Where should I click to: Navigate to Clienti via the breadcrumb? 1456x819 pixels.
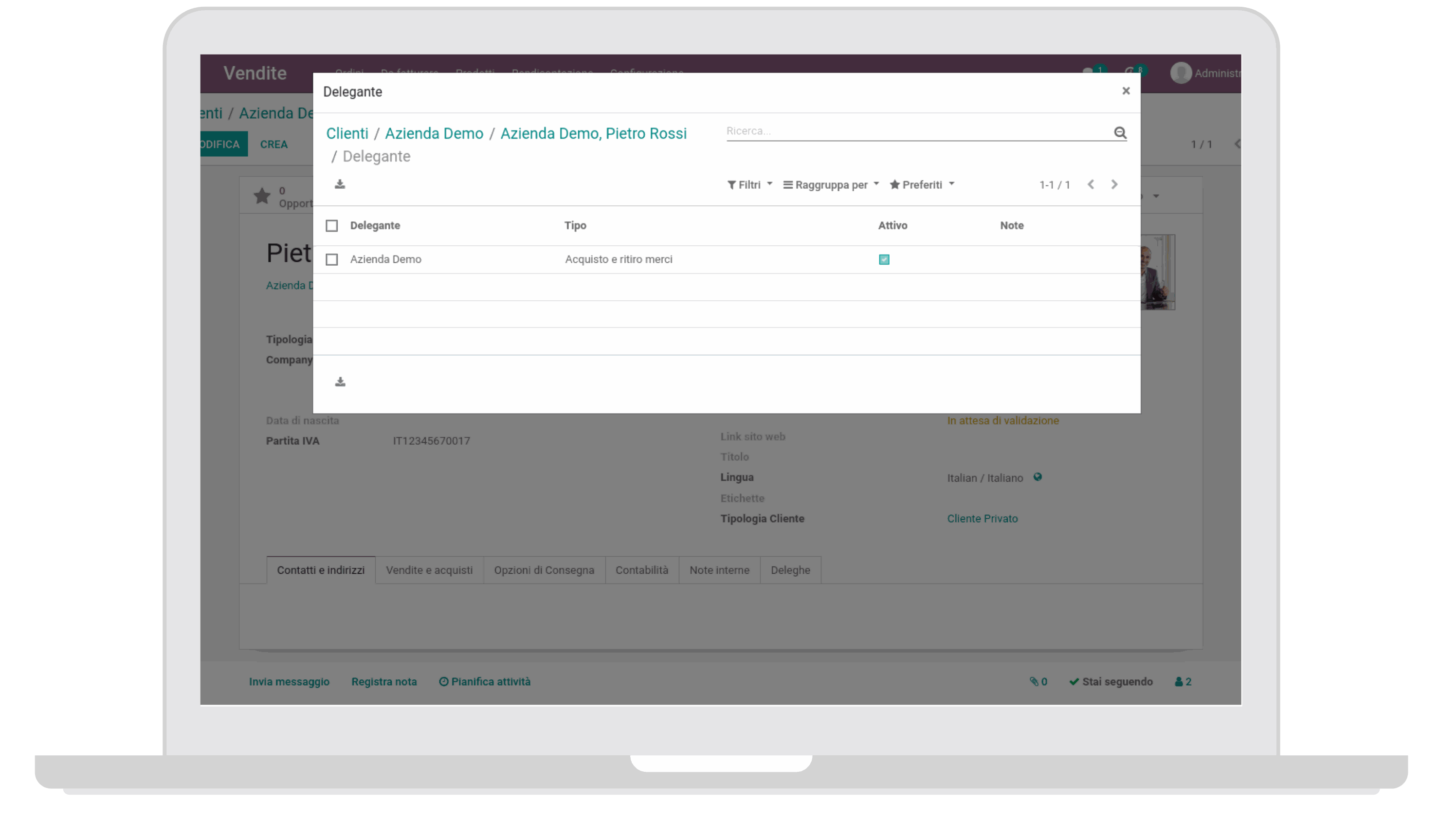pos(346,133)
